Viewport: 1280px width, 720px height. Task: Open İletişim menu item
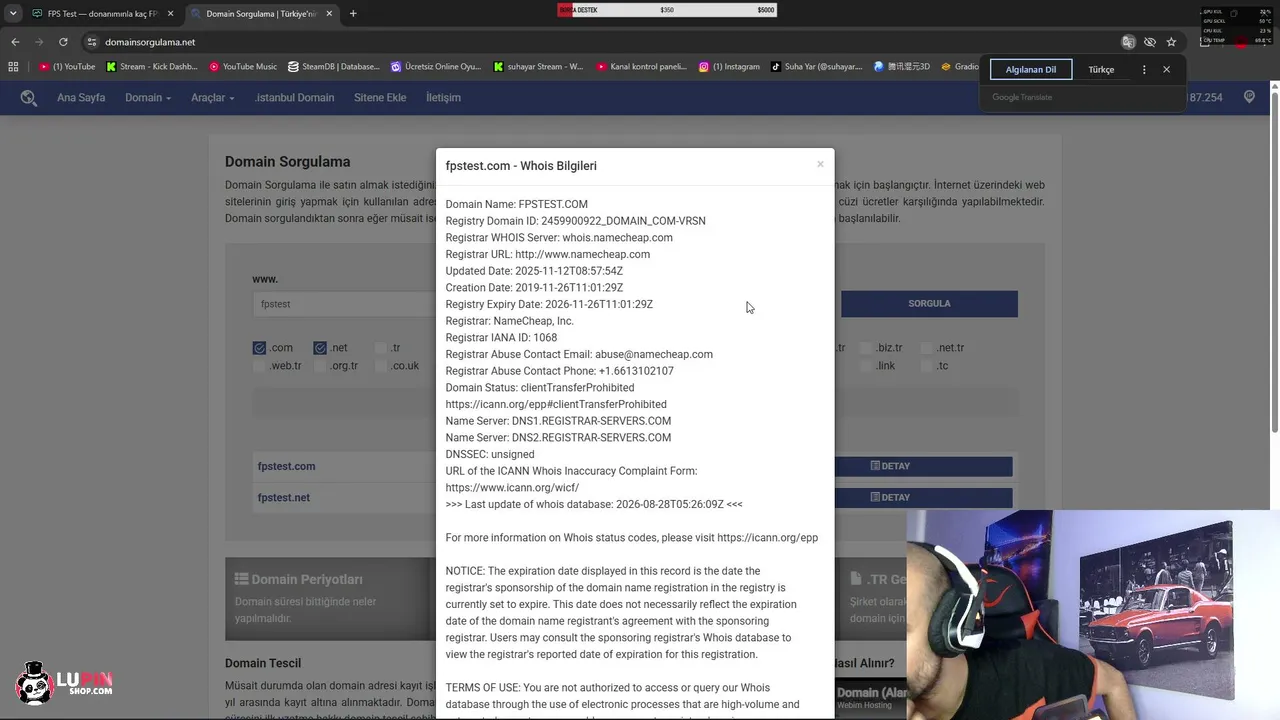tap(443, 97)
